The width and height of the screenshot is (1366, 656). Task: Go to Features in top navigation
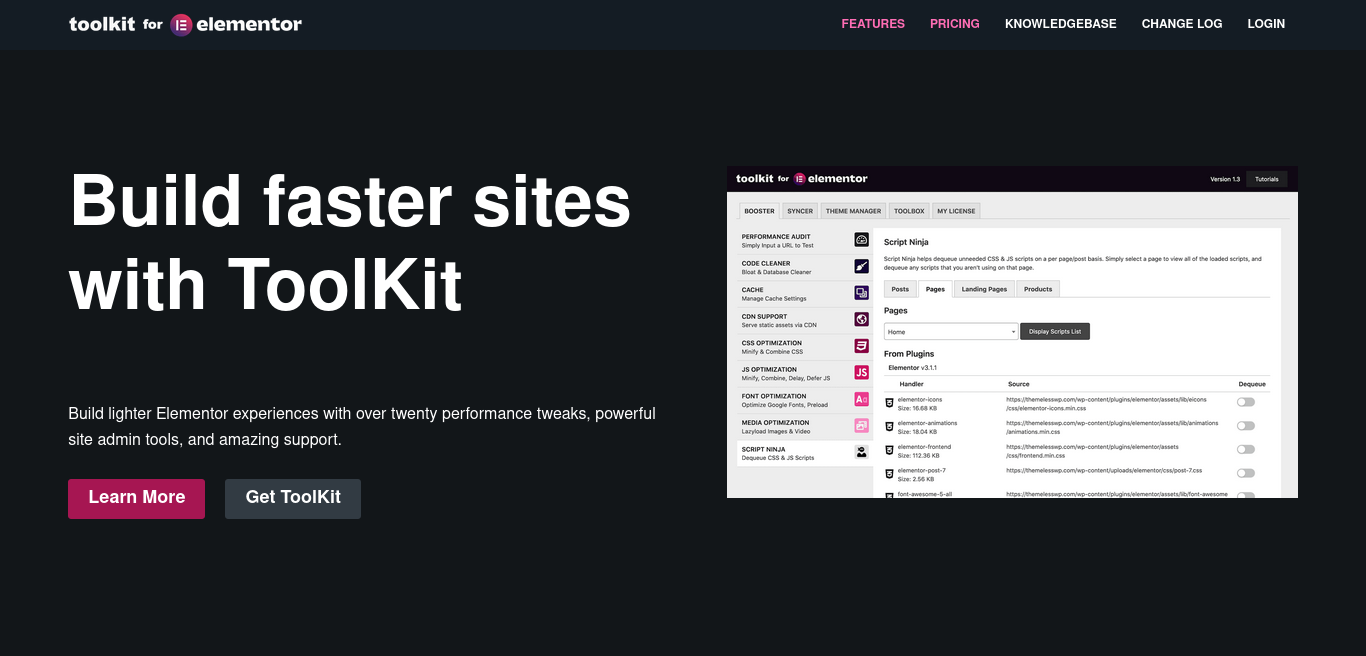click(873, 24)
